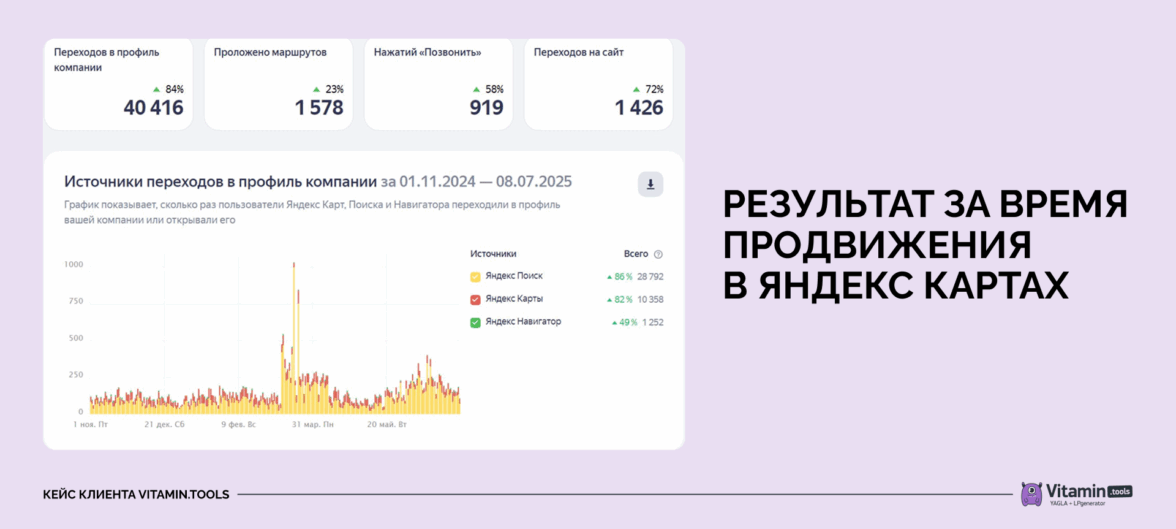Click the Яндекс Навигатор total 1 252
The width and height of the screenshot is (1176, 529).
[x=652, y=323]
